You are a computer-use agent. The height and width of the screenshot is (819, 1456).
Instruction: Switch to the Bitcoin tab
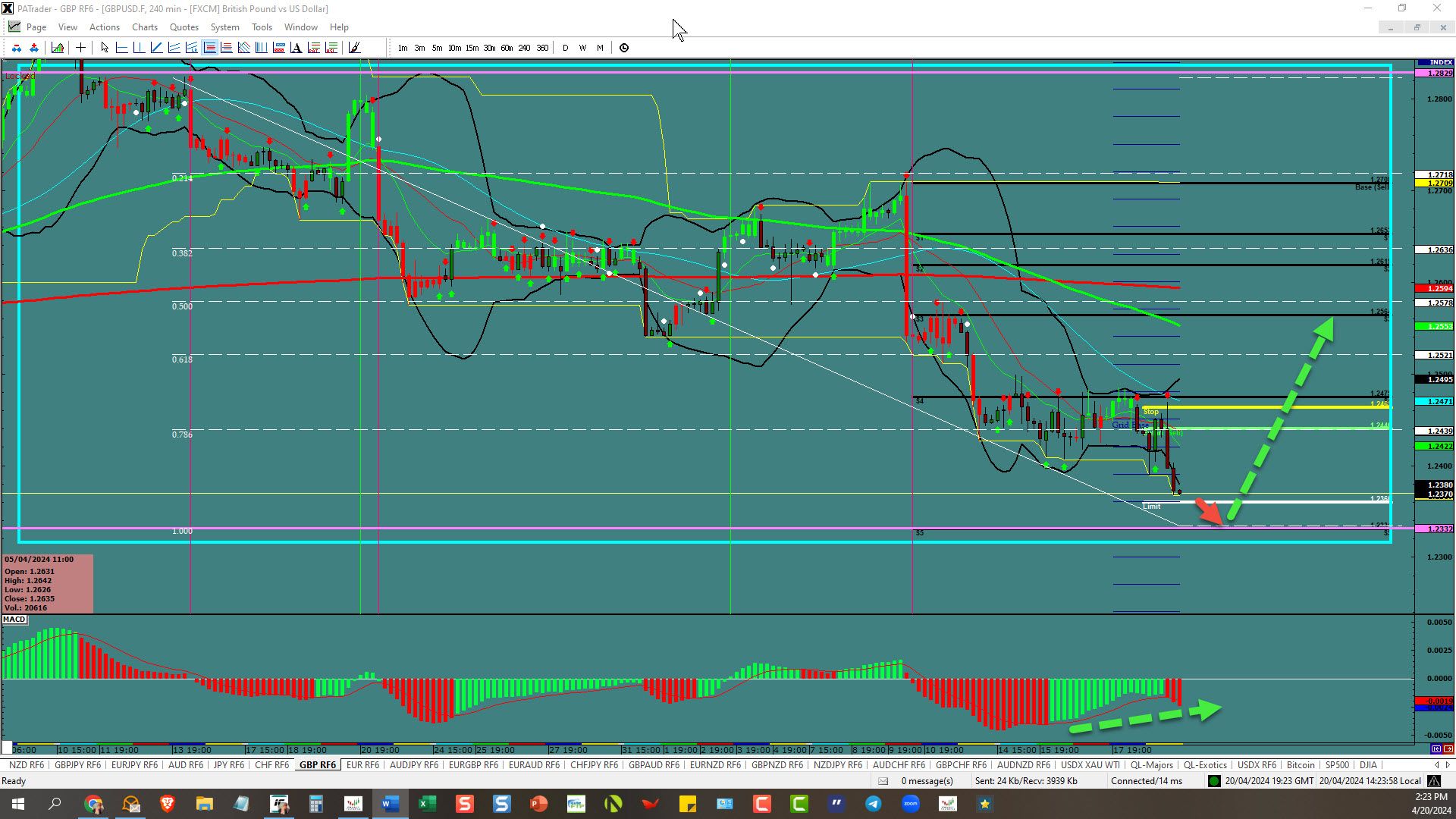tap(1301, 765)
